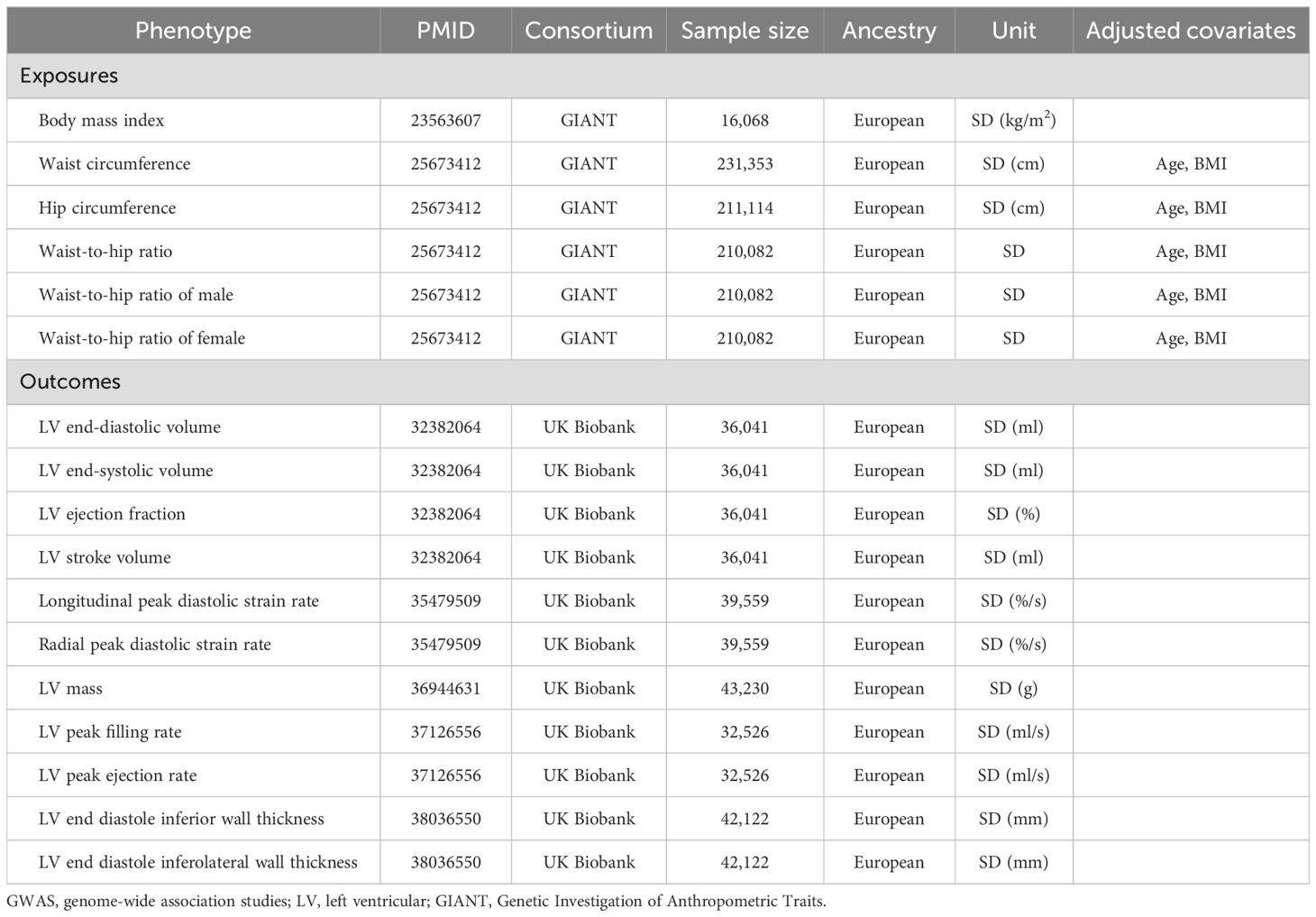The height and width of the screenshot is (917, 1316).
Task: Select sample size 231,353
Action: (745, 164)
